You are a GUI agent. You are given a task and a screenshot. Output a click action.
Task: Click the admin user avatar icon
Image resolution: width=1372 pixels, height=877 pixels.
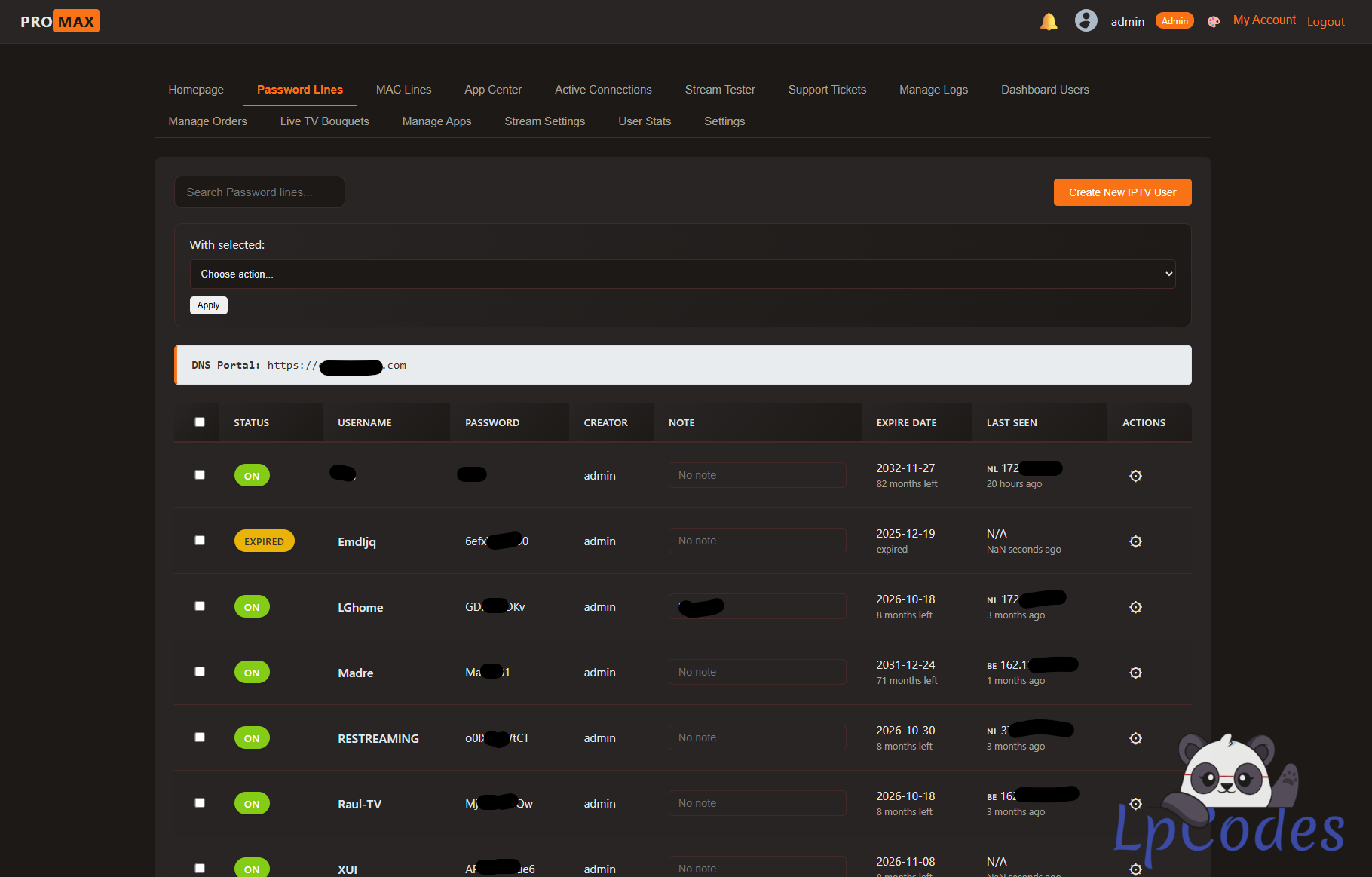click(x=1086, y=20)
